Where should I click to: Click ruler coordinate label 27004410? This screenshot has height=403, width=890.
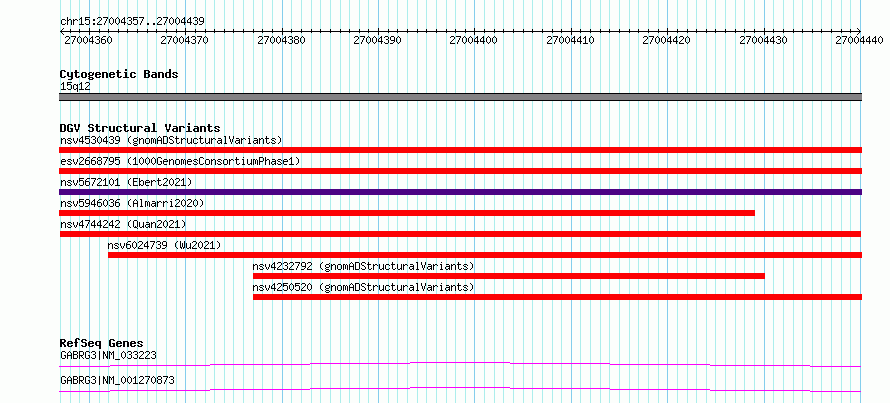coord(570,40)
